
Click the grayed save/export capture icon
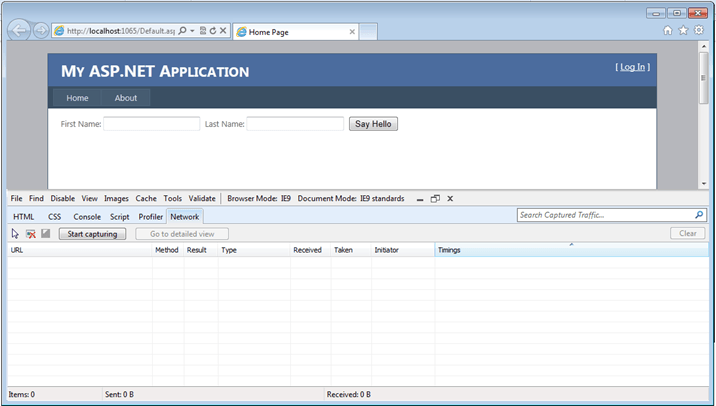click(46, 233)
